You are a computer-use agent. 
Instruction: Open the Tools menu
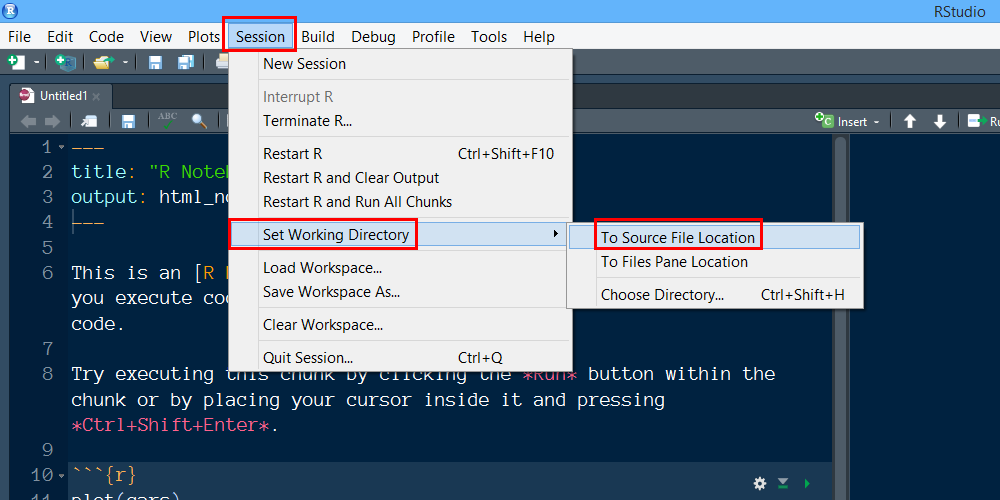[489, 36]
